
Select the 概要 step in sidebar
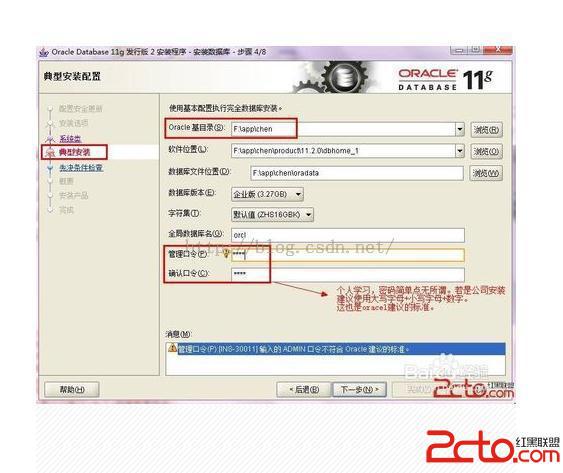coord(66,181)
